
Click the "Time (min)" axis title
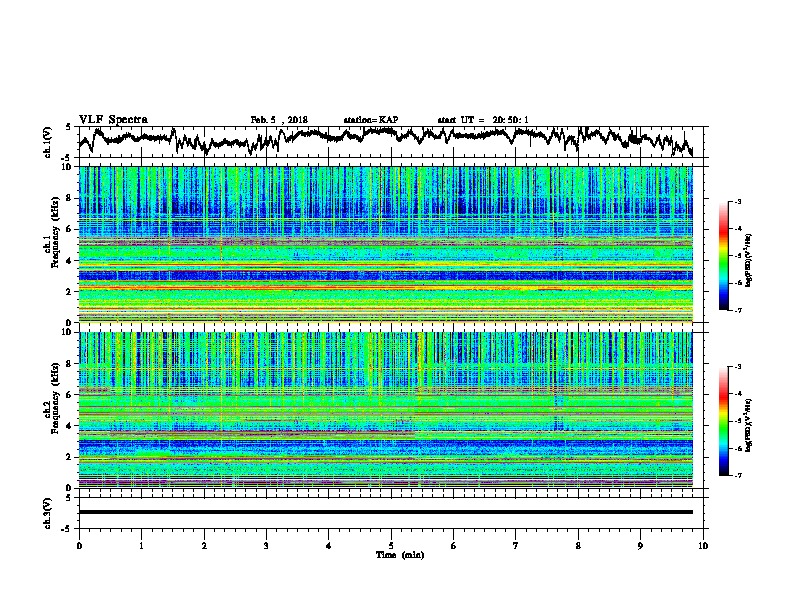click(x=400, y=555)
